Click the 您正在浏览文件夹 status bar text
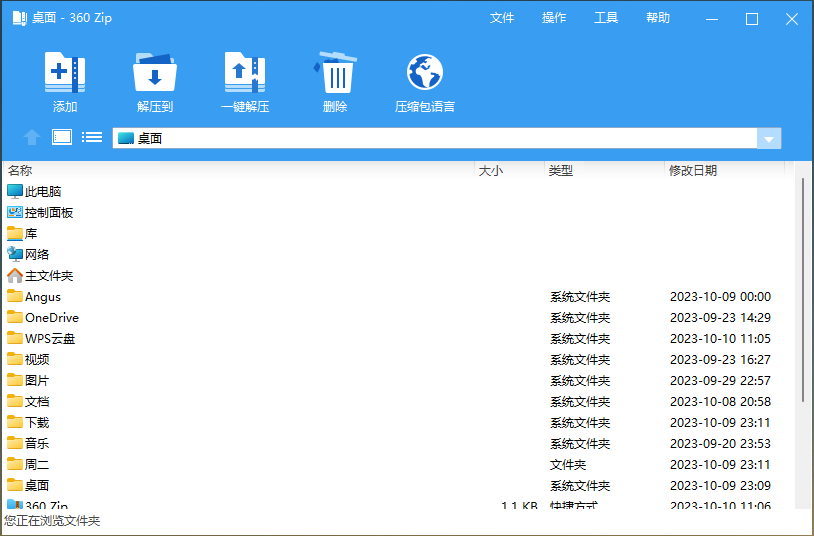The width and height of the screenshot is (814, 536). pos(52,520)
